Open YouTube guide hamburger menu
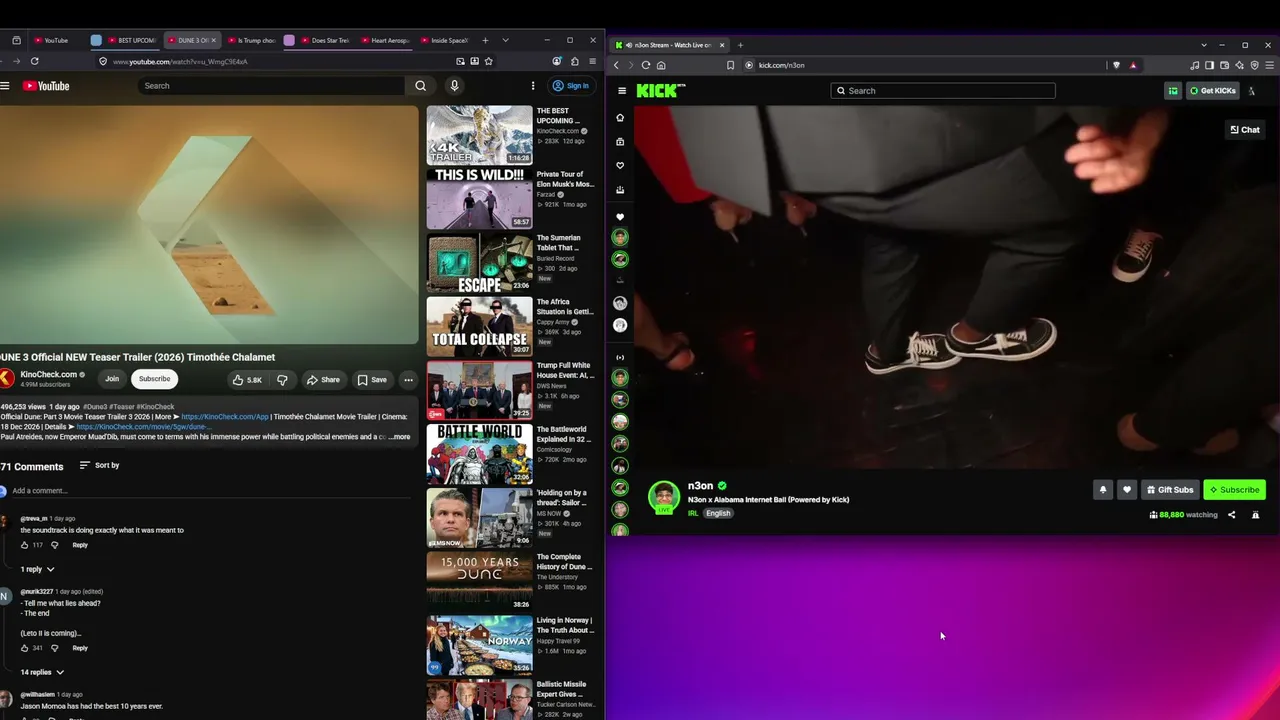Image resolution: width=1280 pixels, height=720 pixels. (5, 86)
